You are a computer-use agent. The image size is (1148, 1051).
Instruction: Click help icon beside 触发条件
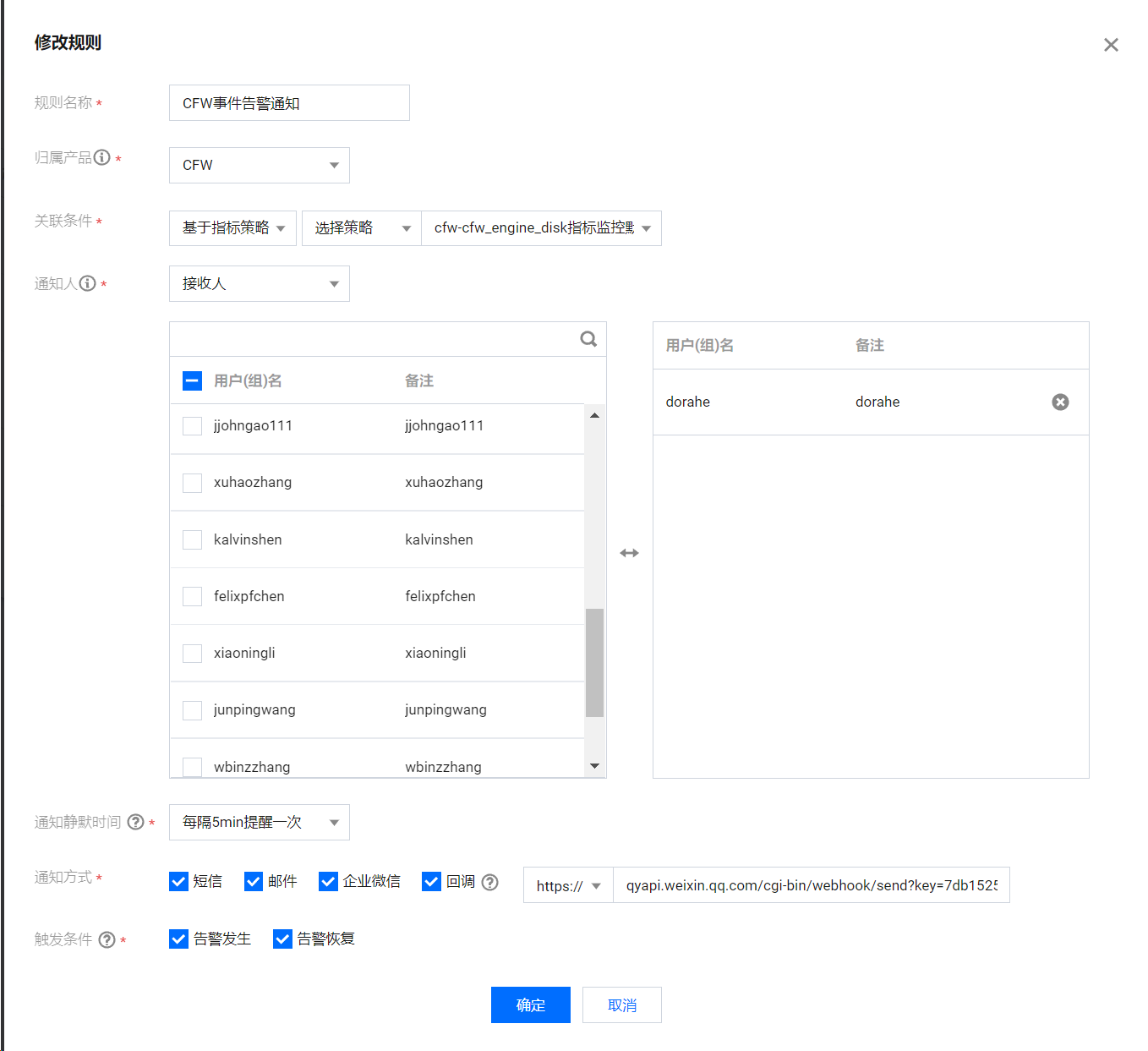coord(107,939)
